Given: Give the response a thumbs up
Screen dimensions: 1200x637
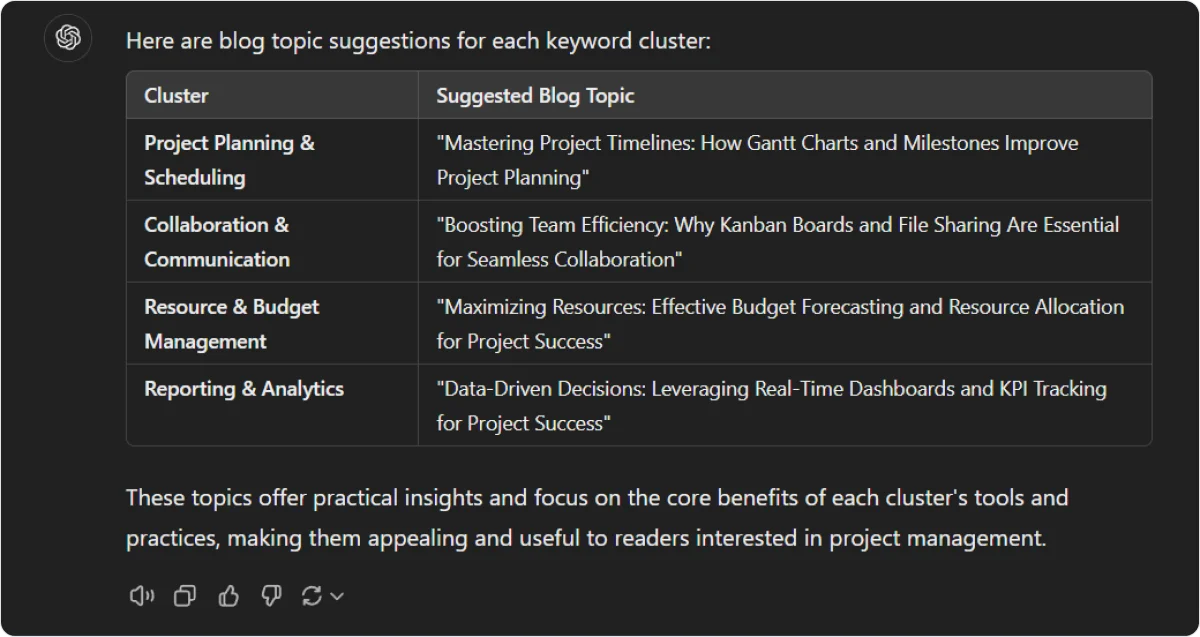Looking at the screenshot, I should [x=228, y=596].
